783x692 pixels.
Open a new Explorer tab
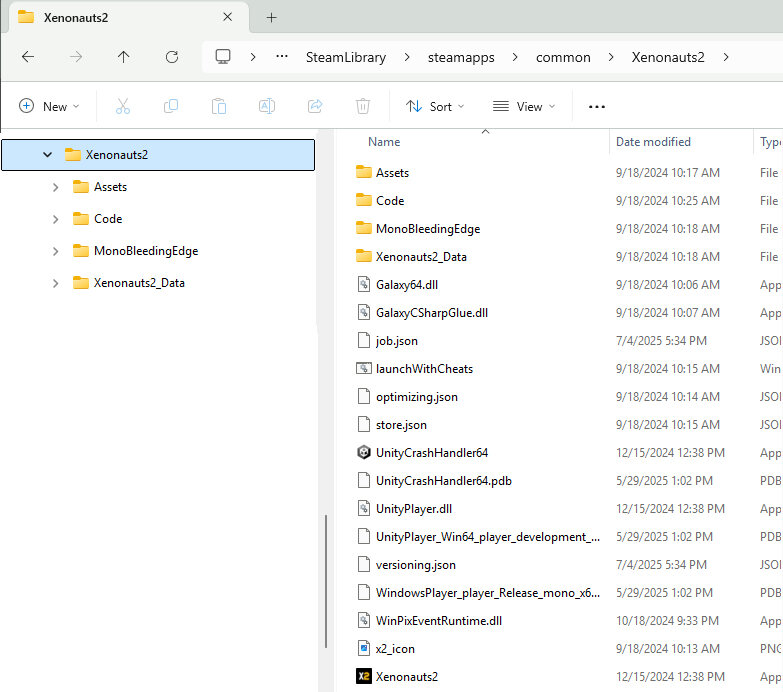tap(271, 18)
